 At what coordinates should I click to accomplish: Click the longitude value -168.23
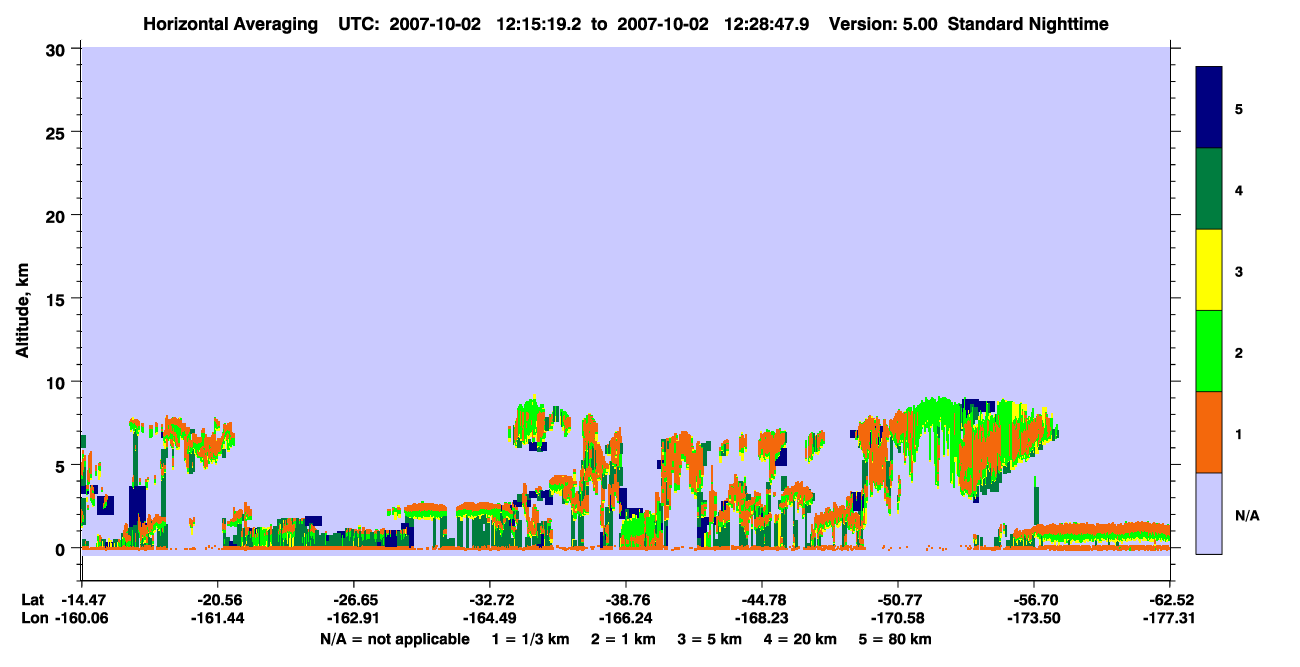pyautogui.click(x=761, y=619)
